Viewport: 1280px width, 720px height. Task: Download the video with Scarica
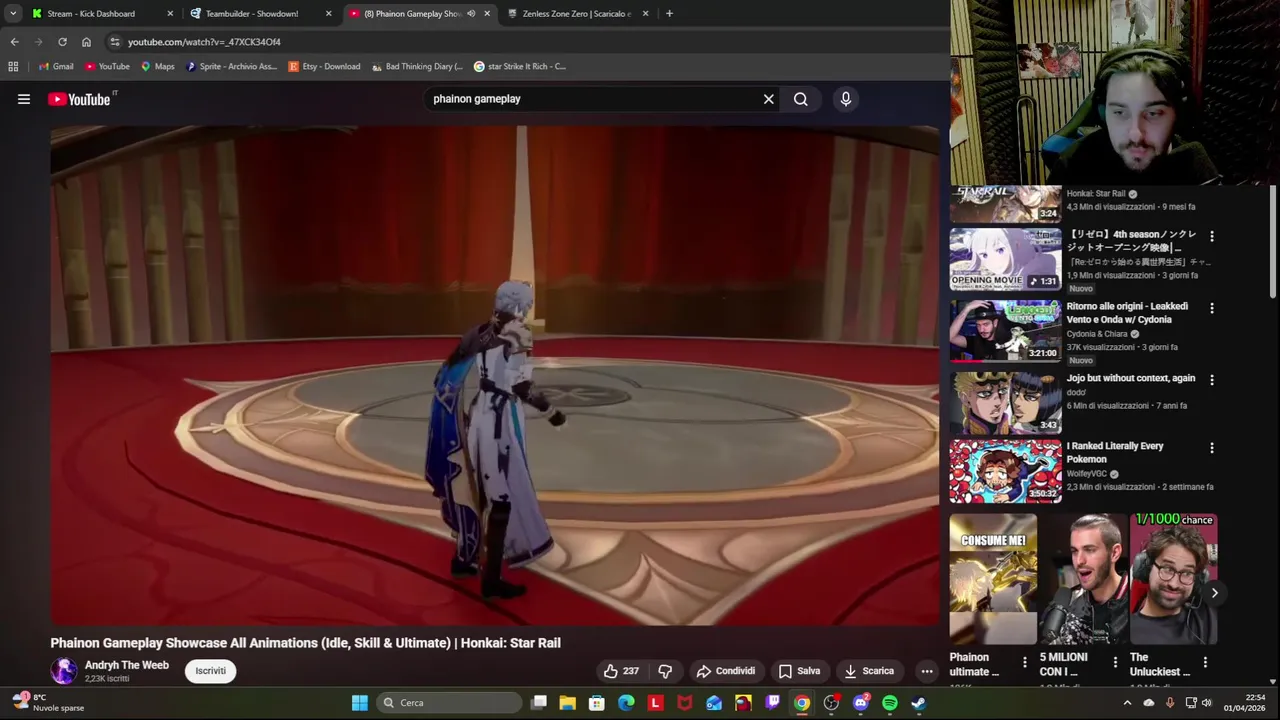pos(869,671)
